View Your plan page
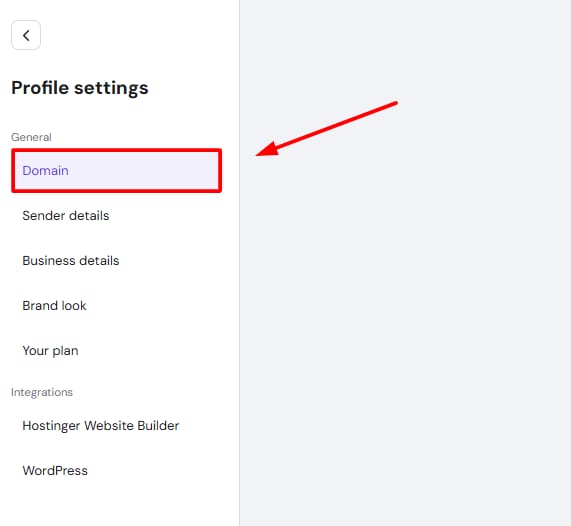The height and width of the screenshot is (526, 571). pyautogui.click(x=117, y=350)
